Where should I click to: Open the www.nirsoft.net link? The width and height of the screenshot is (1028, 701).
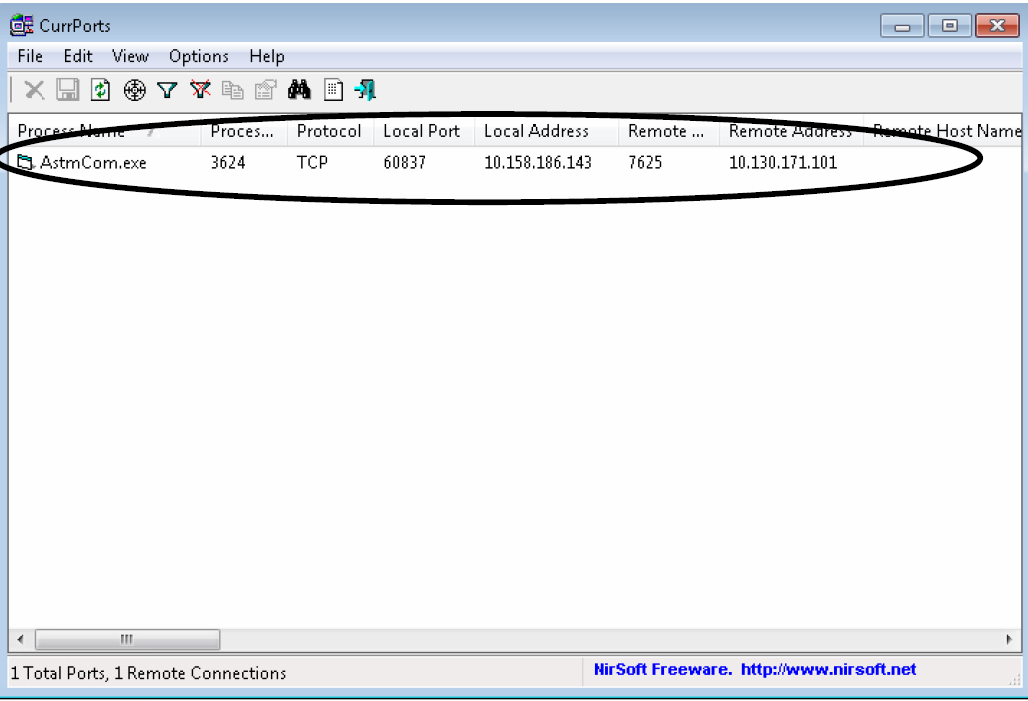[x=828, y=670]
